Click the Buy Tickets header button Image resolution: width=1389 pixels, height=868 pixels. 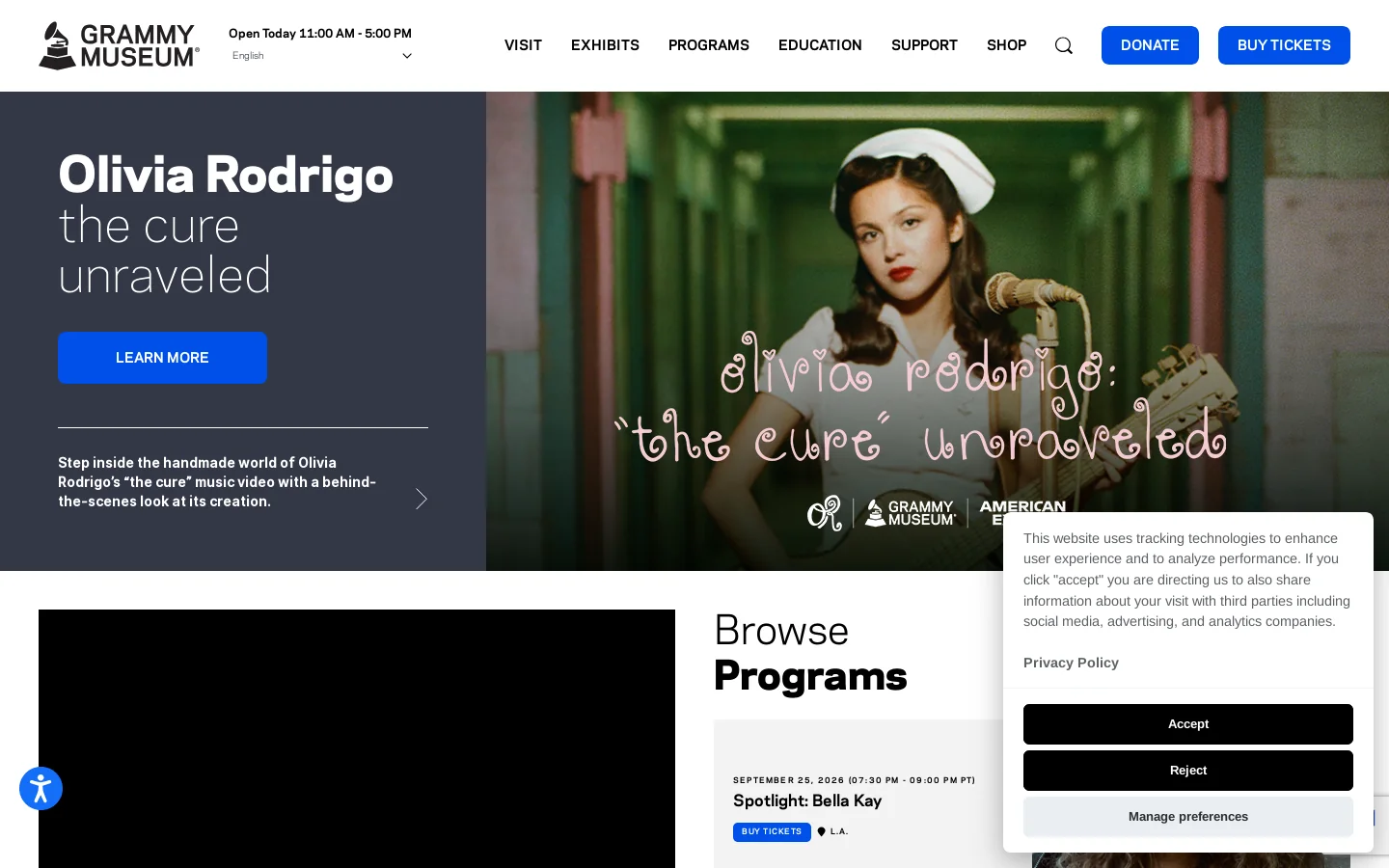pos(1284,45)
